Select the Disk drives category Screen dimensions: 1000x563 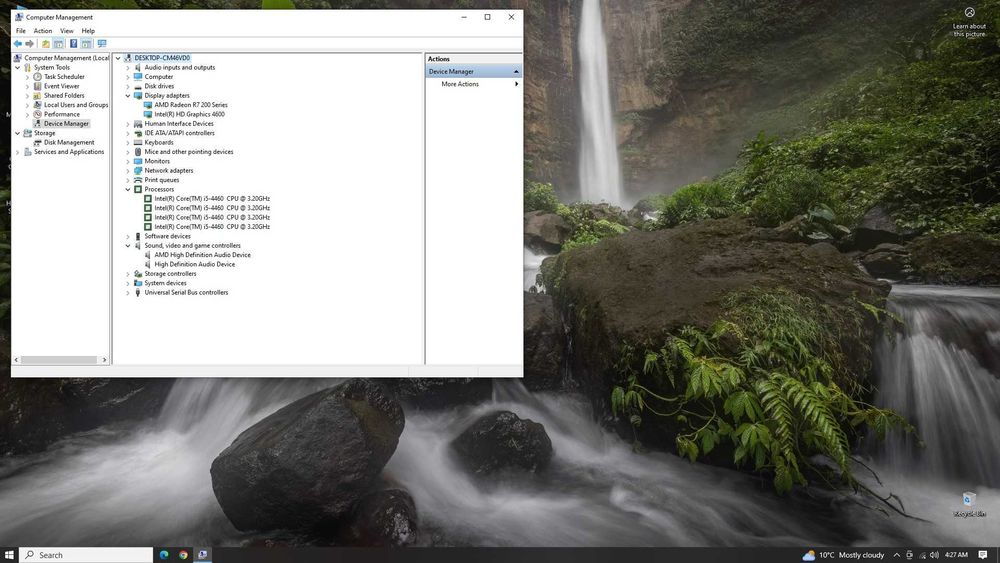coord(159,86)
